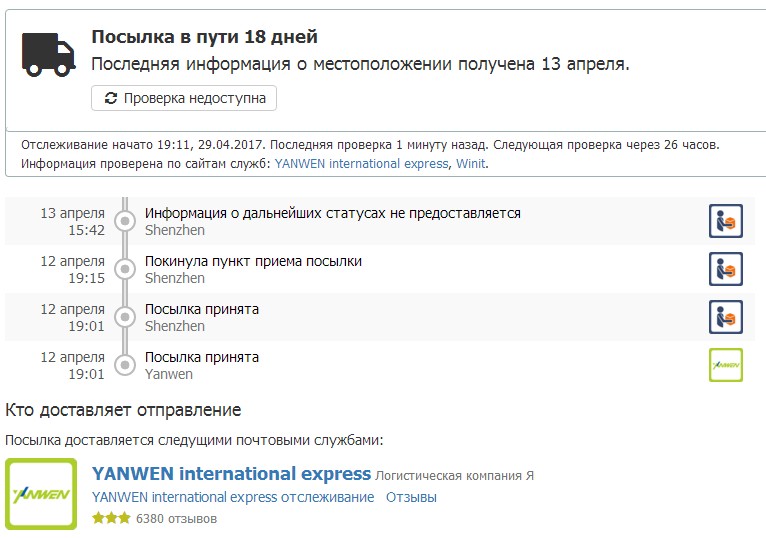Image resolution: width=766 pixels, height=538 pixels.
Task: Click the "6380 отзывов" review count
Action: pyautogui.click(x=176, y=519)
